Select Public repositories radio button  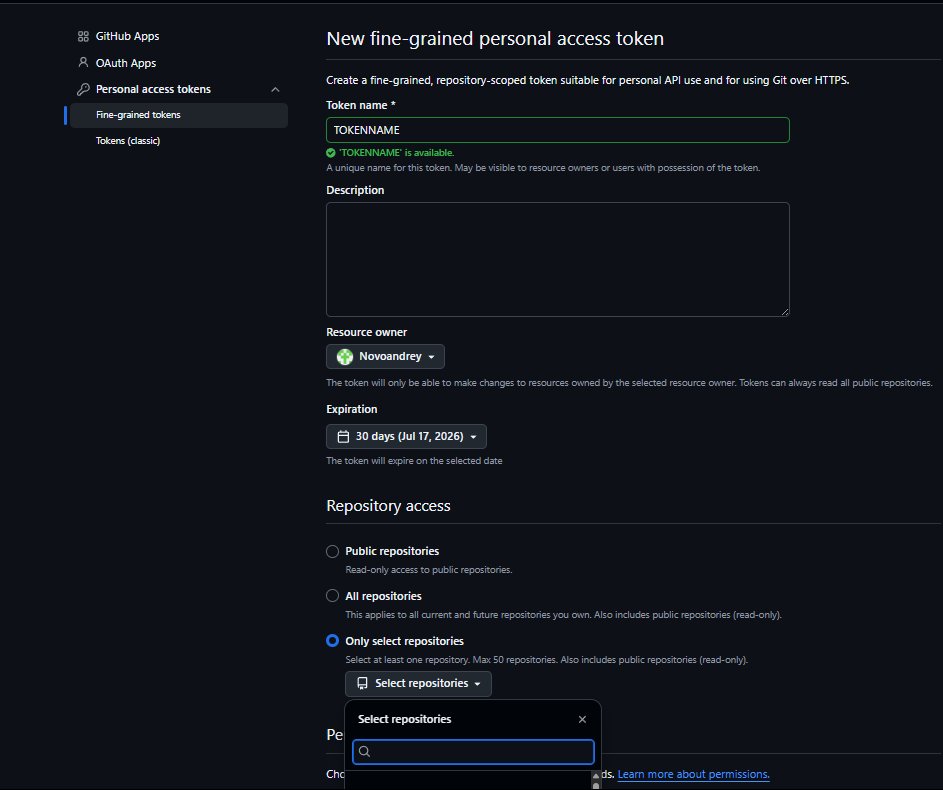(332, 551)
